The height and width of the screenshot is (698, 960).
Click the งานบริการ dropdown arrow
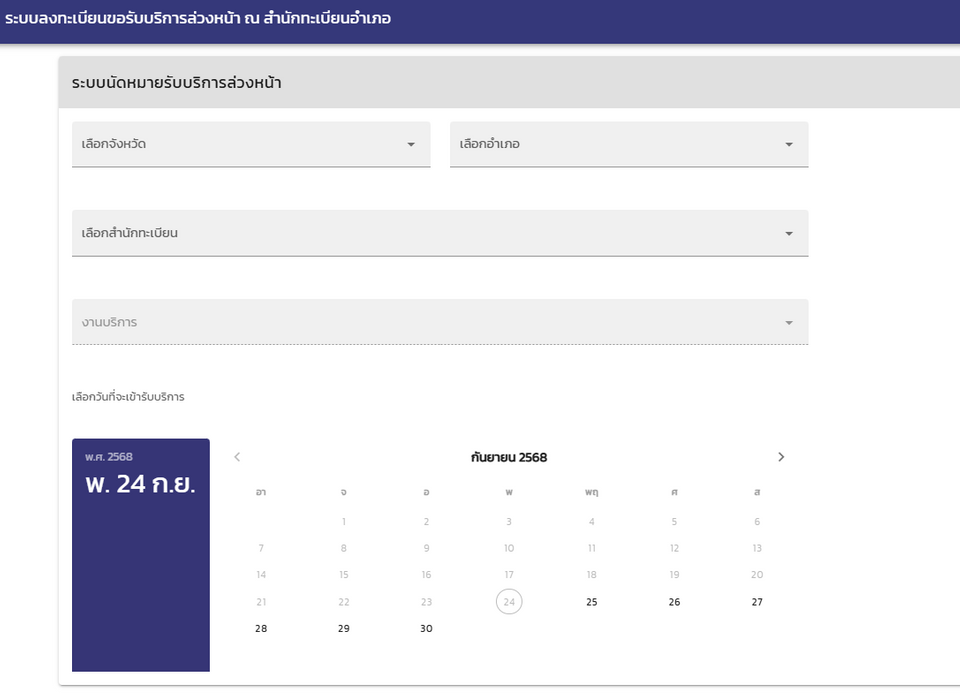(788, 323)
